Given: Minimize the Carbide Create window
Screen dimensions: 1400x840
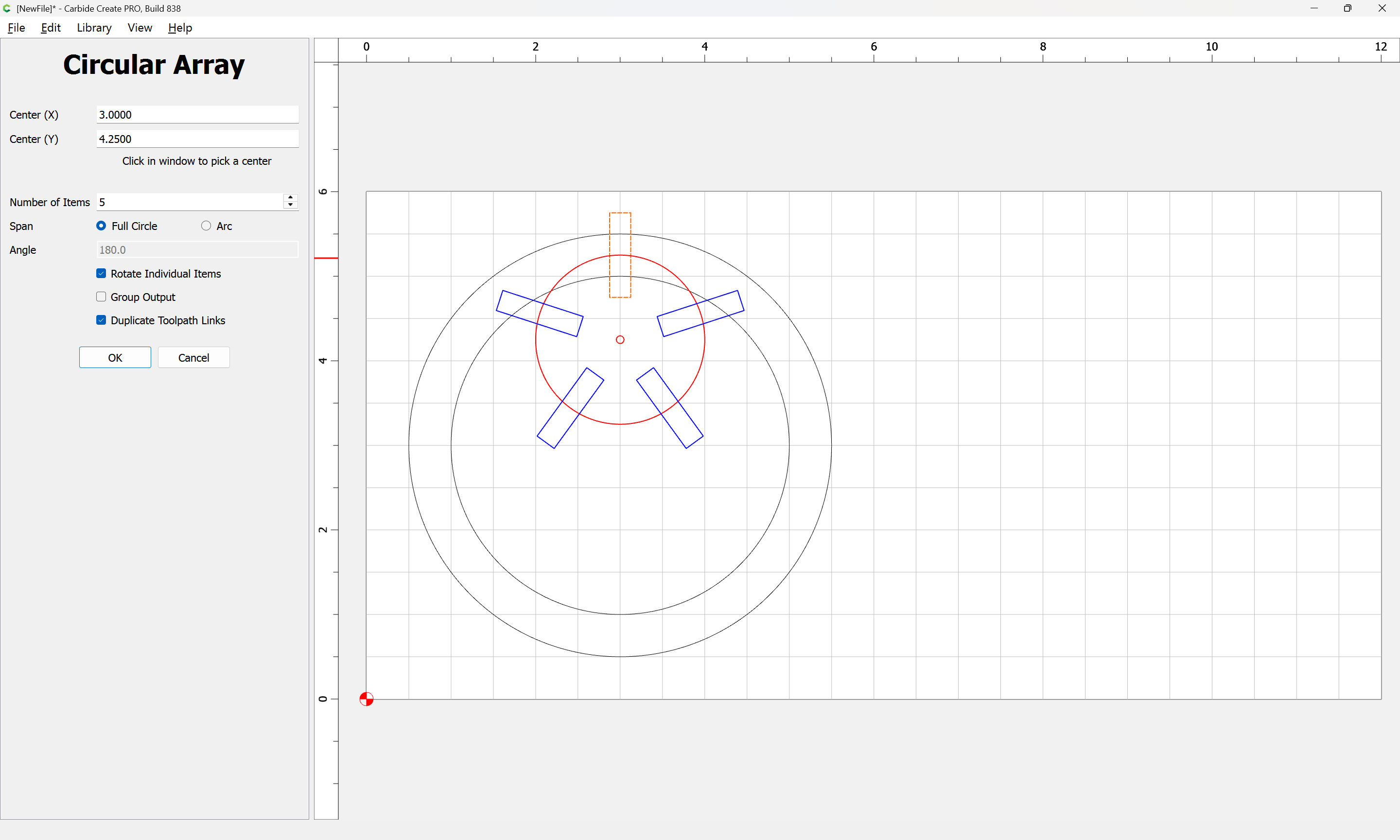Looking at the screenshot, I should click(1314, 8).
